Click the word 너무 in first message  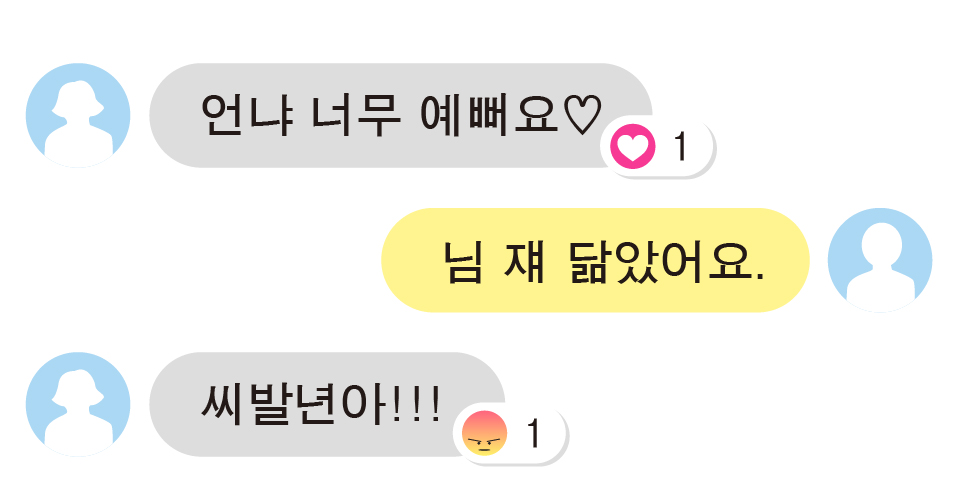click(x=356, y=115)
